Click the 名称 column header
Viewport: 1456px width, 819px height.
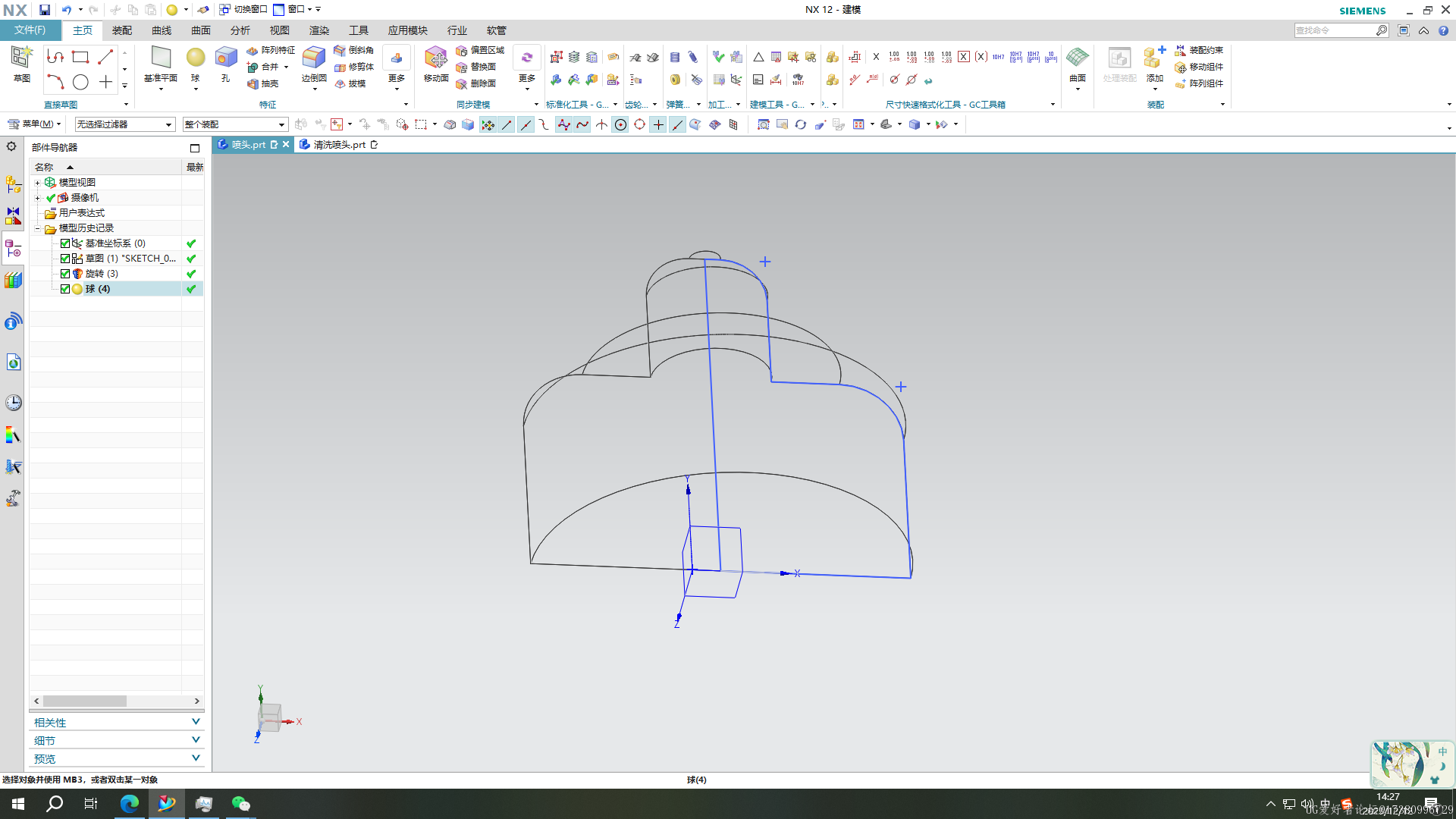coord(105,167)
